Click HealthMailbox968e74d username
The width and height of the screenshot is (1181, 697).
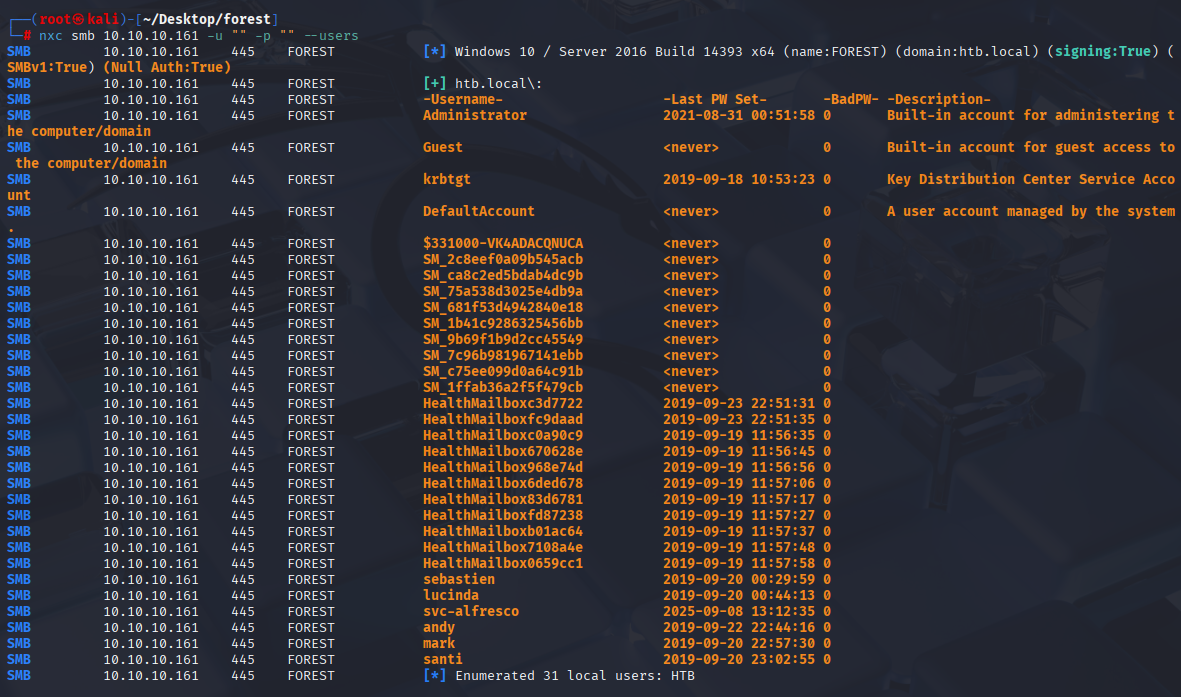(x=502, y=467)
